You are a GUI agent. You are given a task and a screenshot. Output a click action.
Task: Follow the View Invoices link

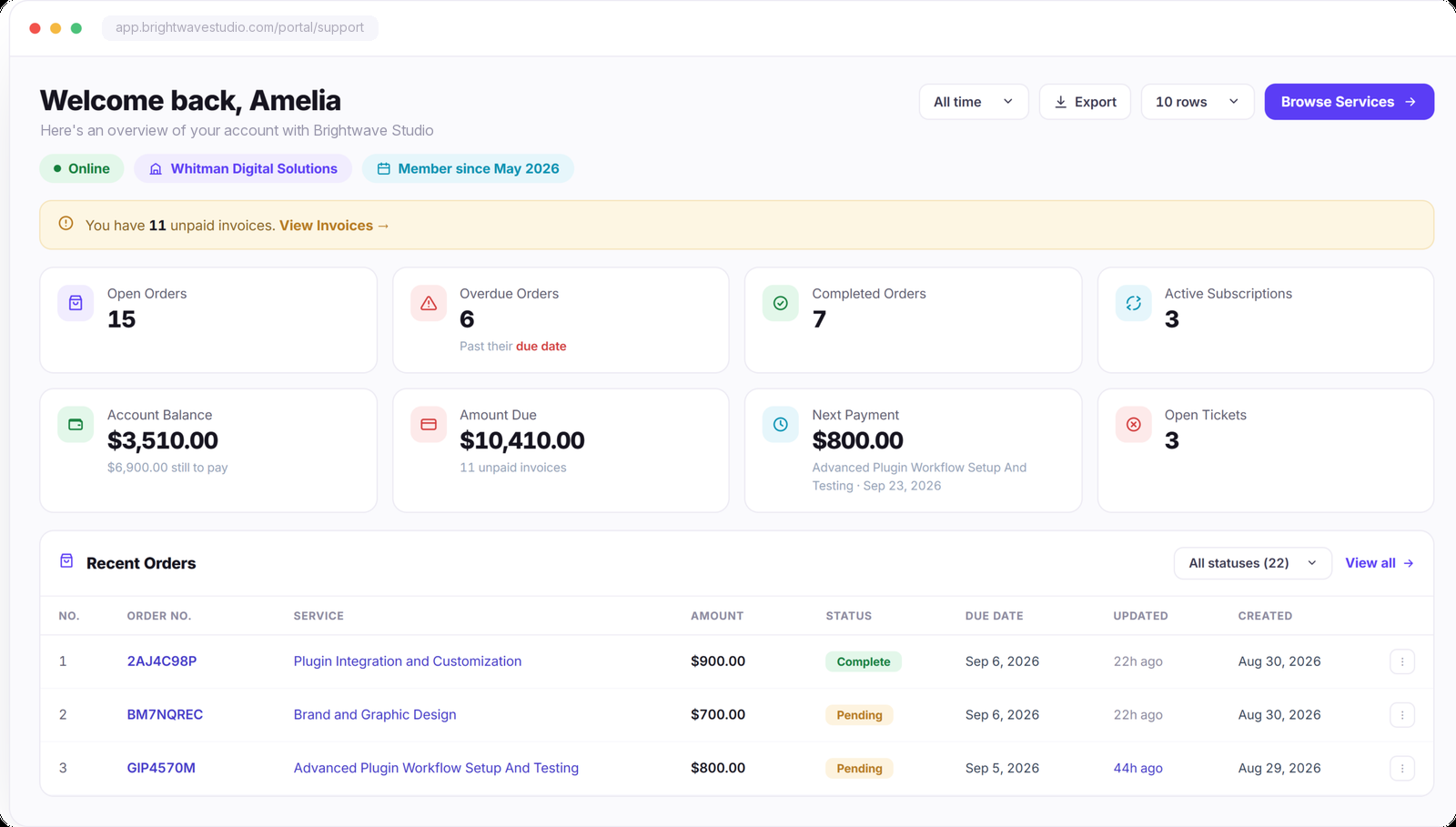coord(334,226)
